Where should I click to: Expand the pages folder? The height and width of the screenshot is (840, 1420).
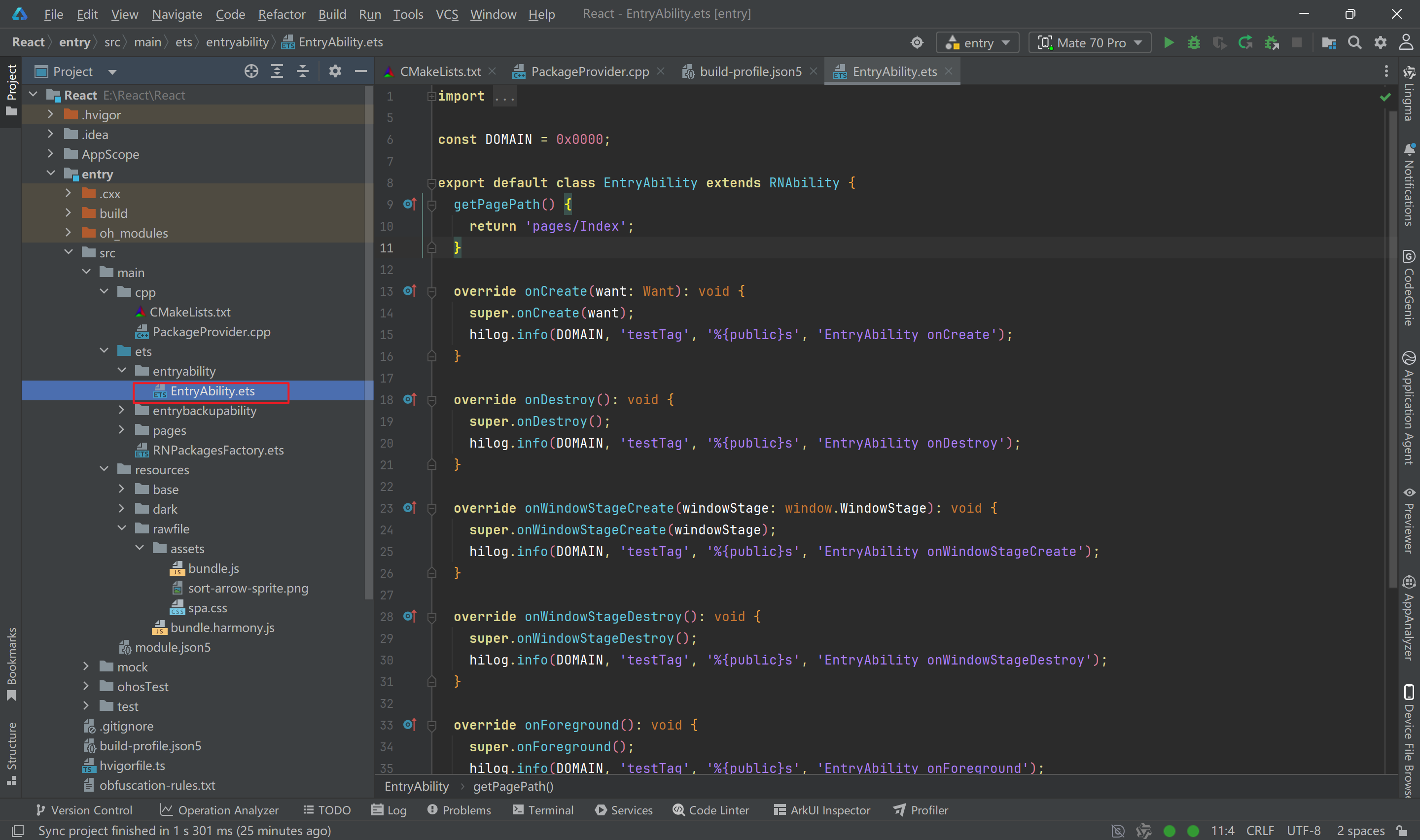[121, 430]
